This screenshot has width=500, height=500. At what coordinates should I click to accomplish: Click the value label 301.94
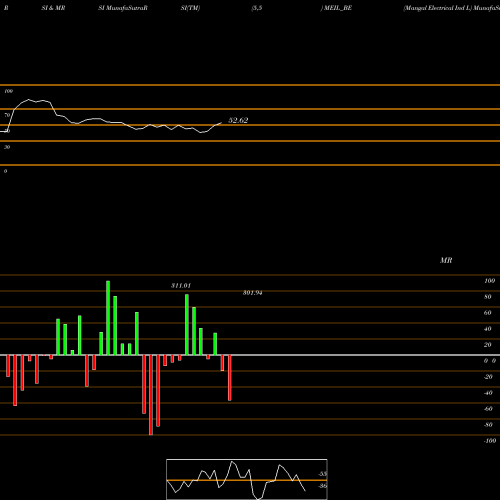click(252, 293)
